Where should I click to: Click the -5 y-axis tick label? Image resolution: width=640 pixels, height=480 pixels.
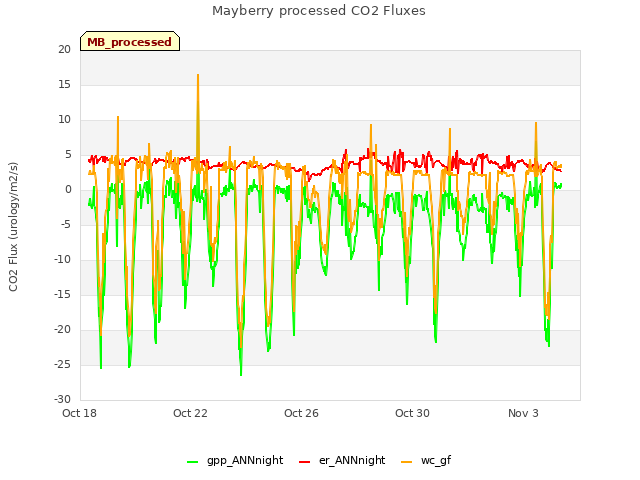click(x=64, y=224)
